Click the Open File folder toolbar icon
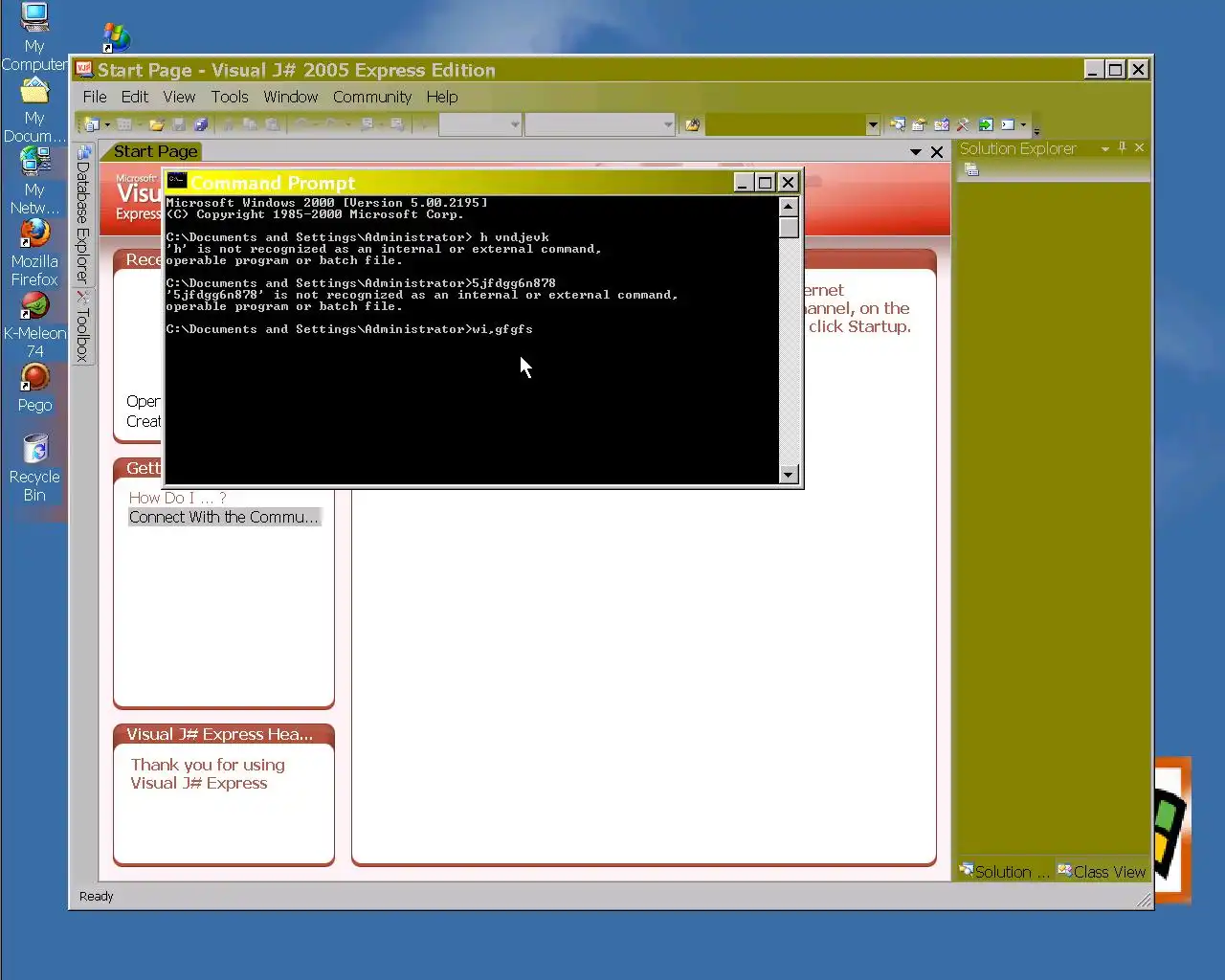This screenshot has height=980, width=1225. pos(157,124)
